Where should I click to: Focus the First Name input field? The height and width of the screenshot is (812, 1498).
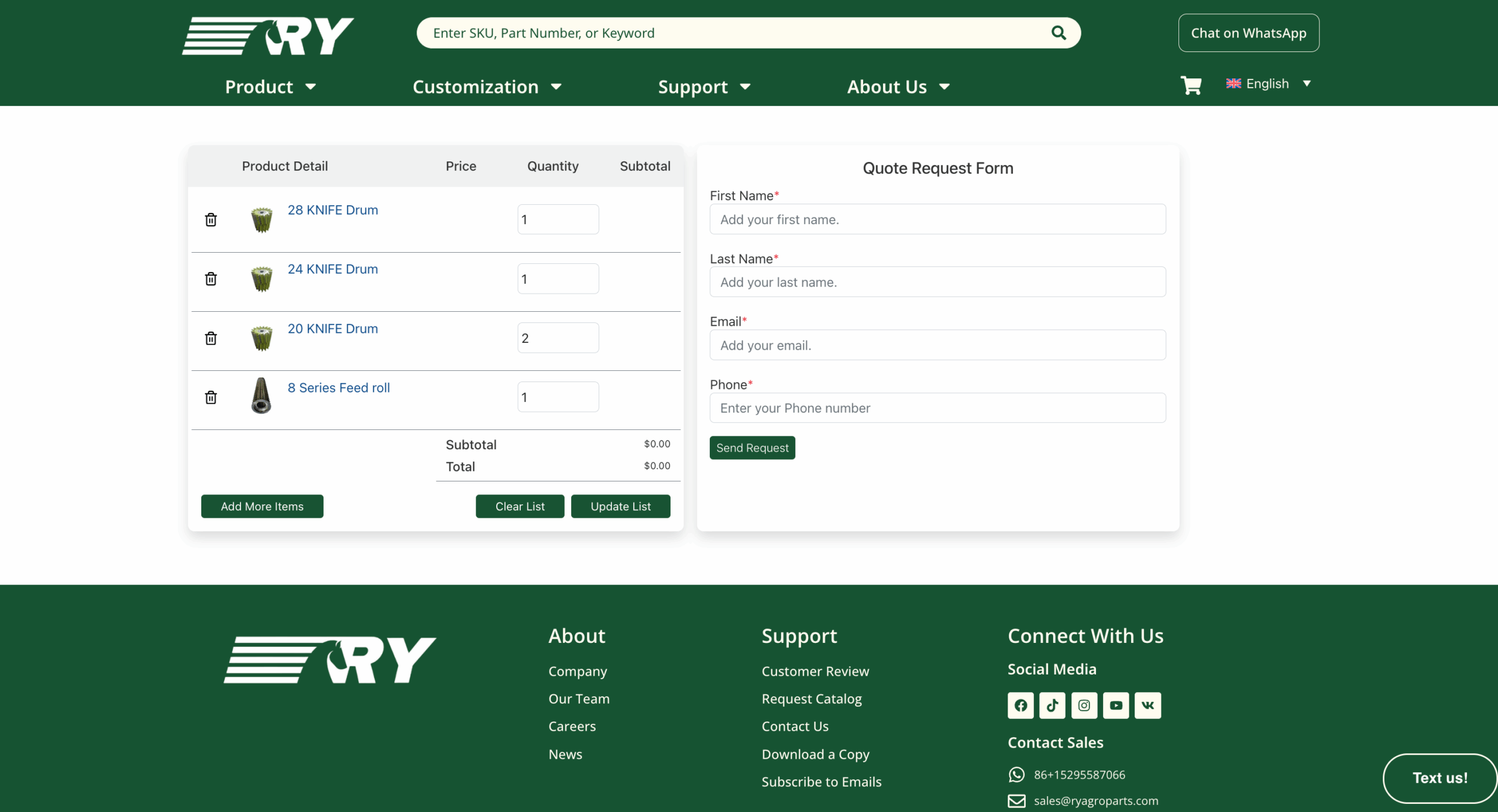pyautogui.click(x=937, y=219)
